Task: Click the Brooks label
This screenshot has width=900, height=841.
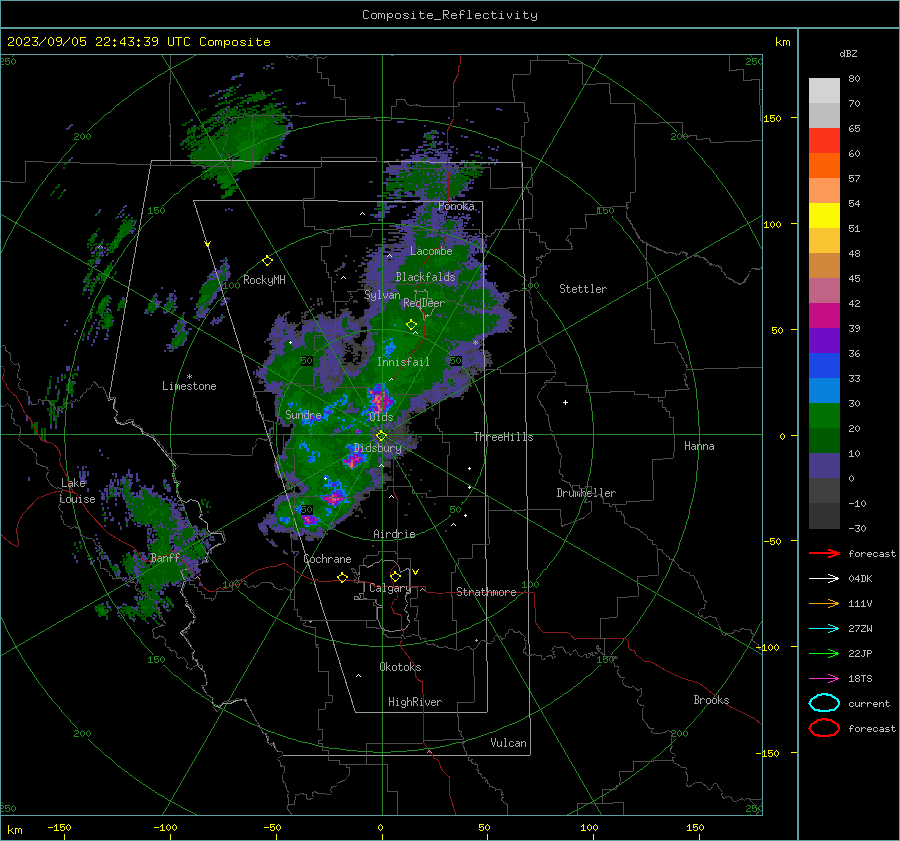Action: [x=711, y=700]
